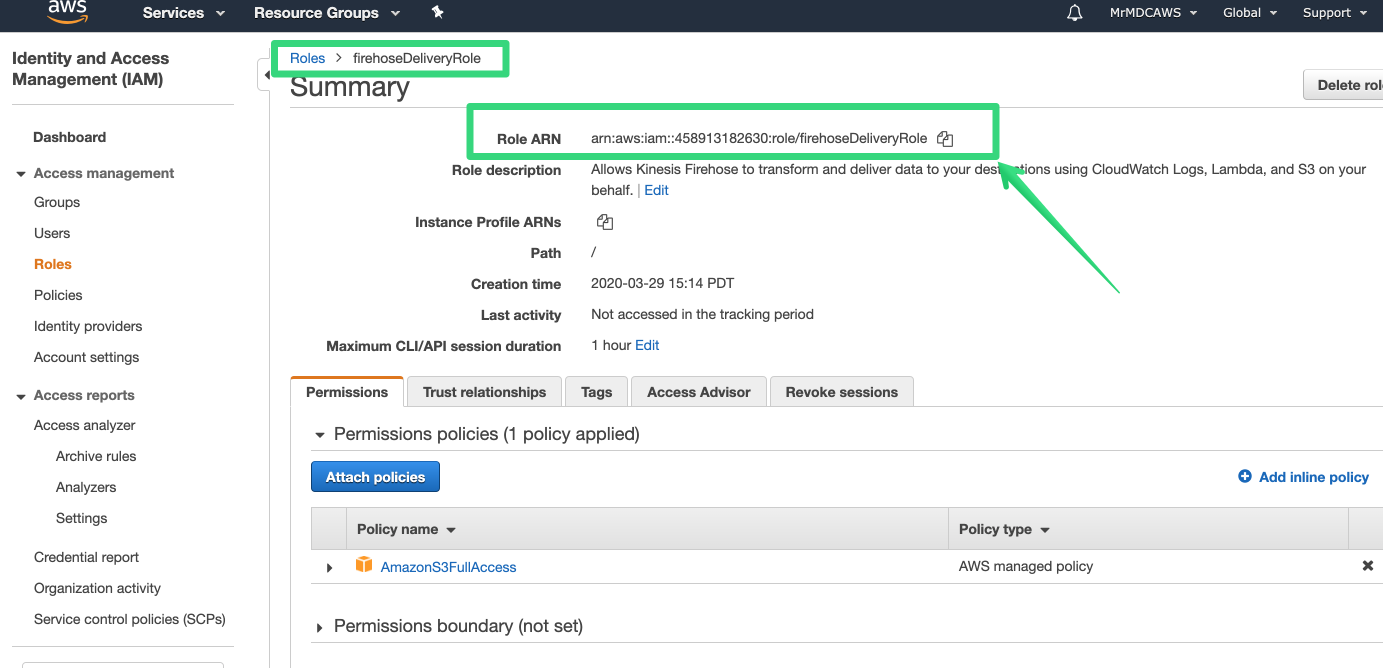Open Organization activity in the sidebar
Image resolution: width=1383 pixels, height=668 pixels.
tap(98, 588)
